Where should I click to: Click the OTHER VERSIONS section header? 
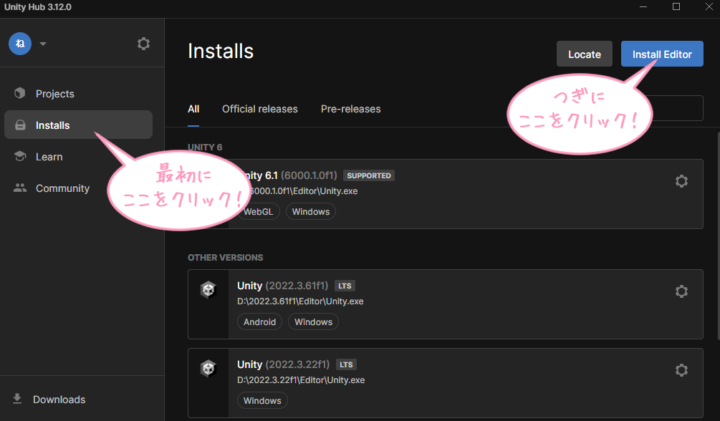(x=225, y=258)
